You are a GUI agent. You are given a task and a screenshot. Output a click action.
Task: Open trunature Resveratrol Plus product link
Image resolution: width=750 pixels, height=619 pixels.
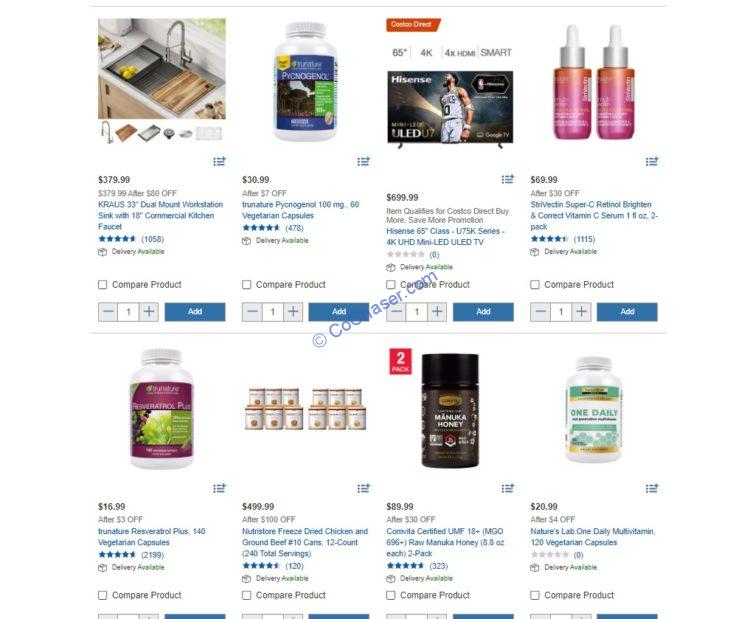152,537
